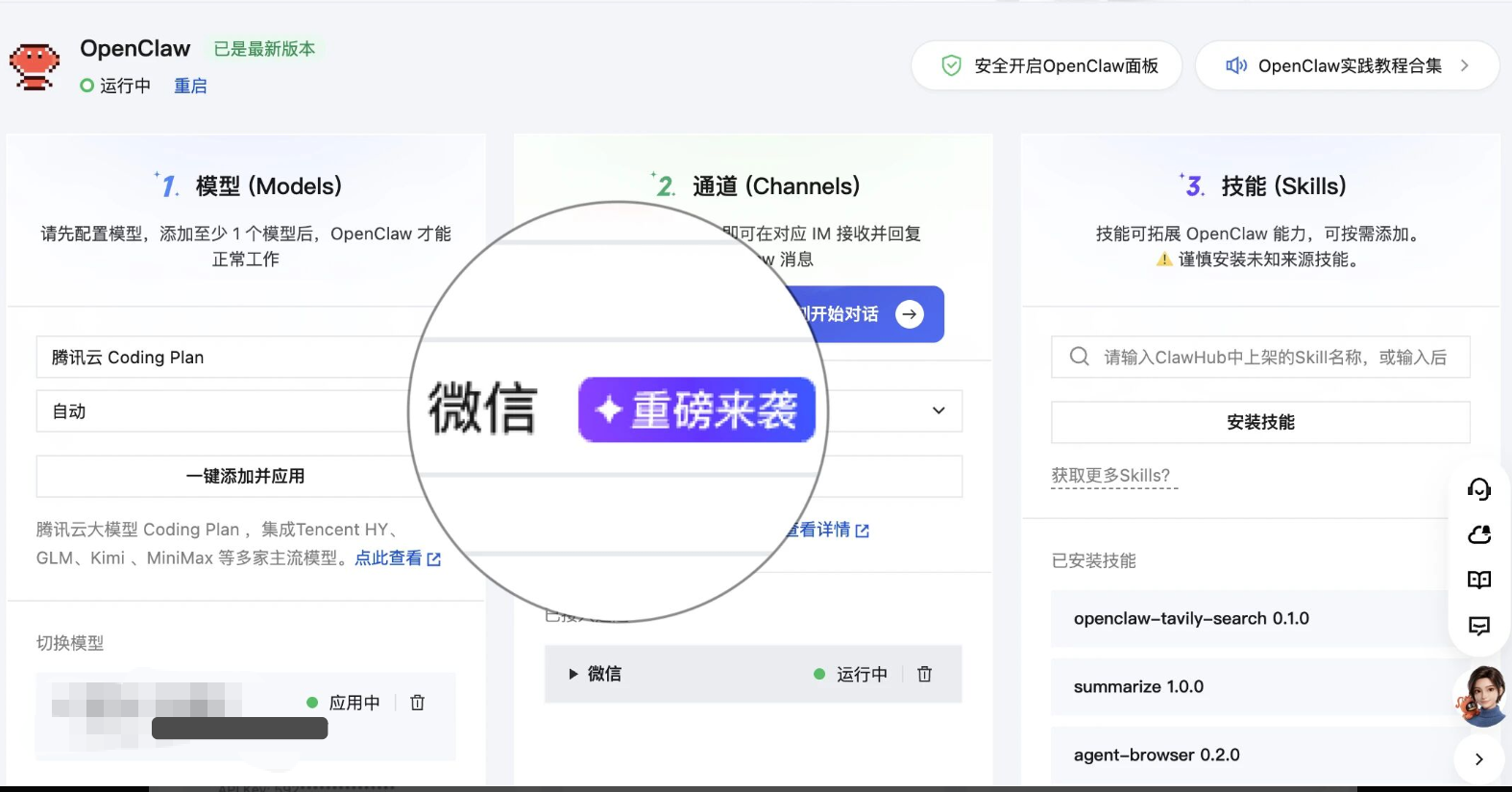
Task: Click the 技能 (Skills) section heading
Action: click(1283, 186)
